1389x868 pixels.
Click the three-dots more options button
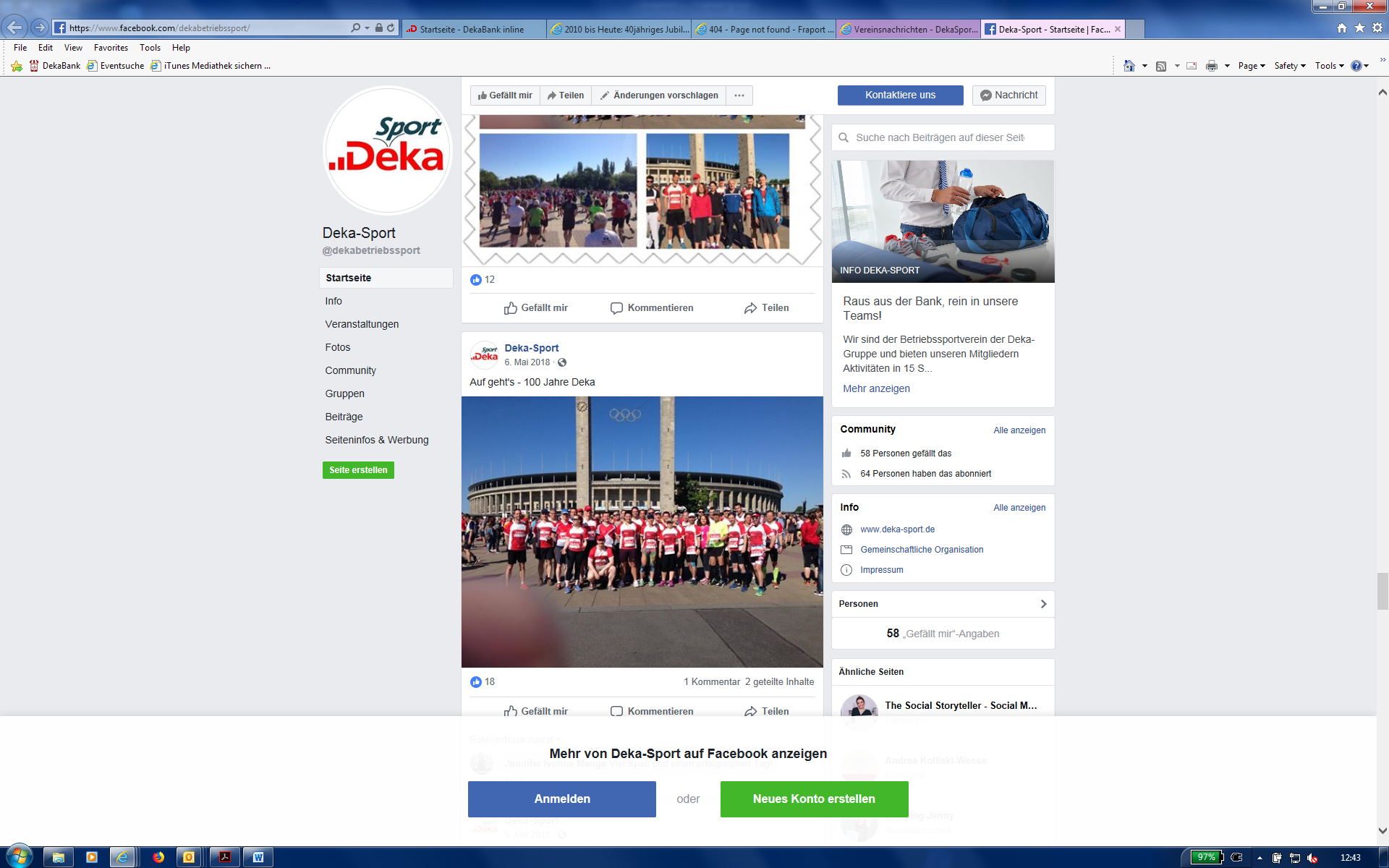coord(739,95)
